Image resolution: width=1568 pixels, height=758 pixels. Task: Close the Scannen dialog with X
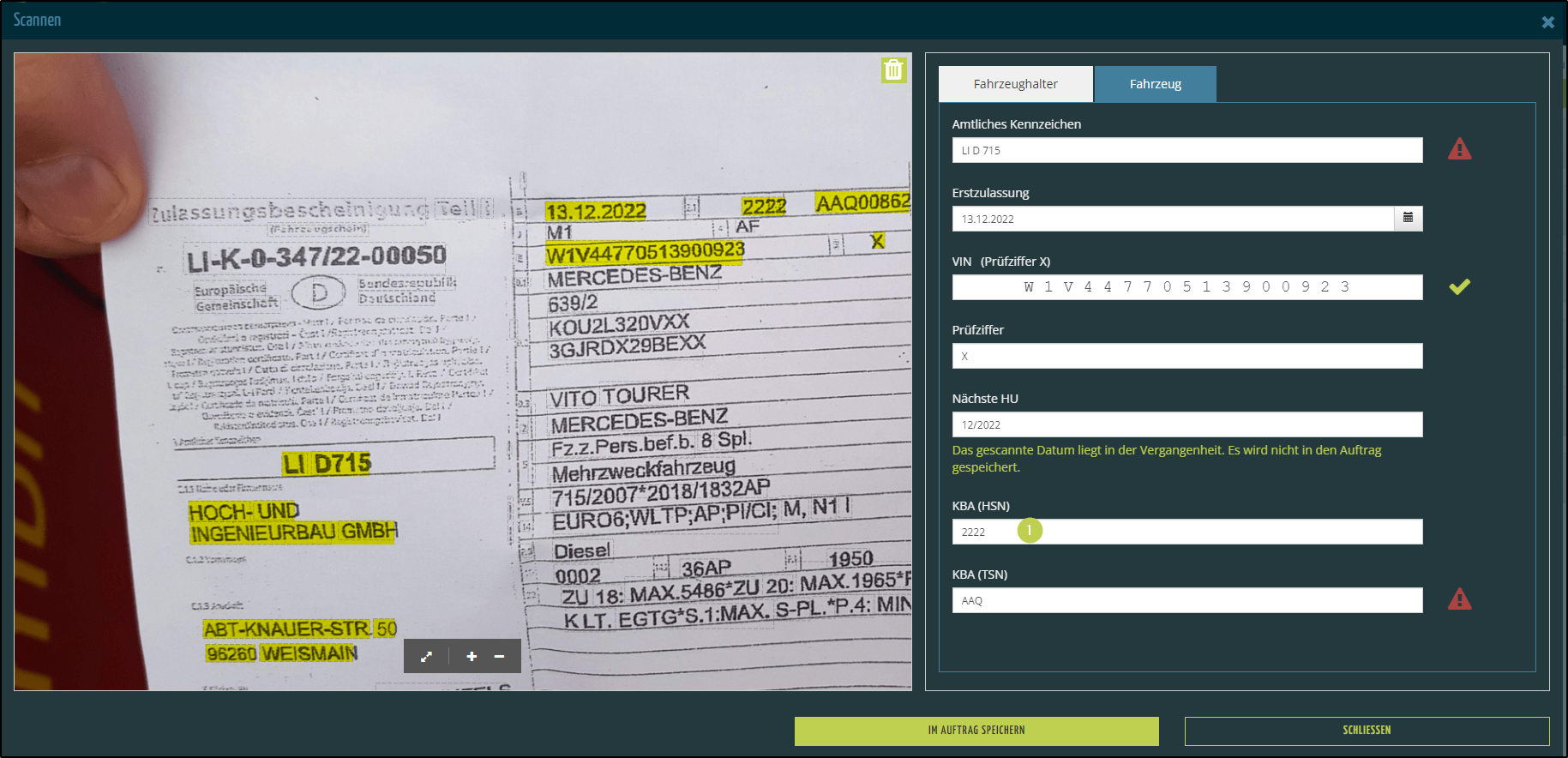tap(1547, 22)
